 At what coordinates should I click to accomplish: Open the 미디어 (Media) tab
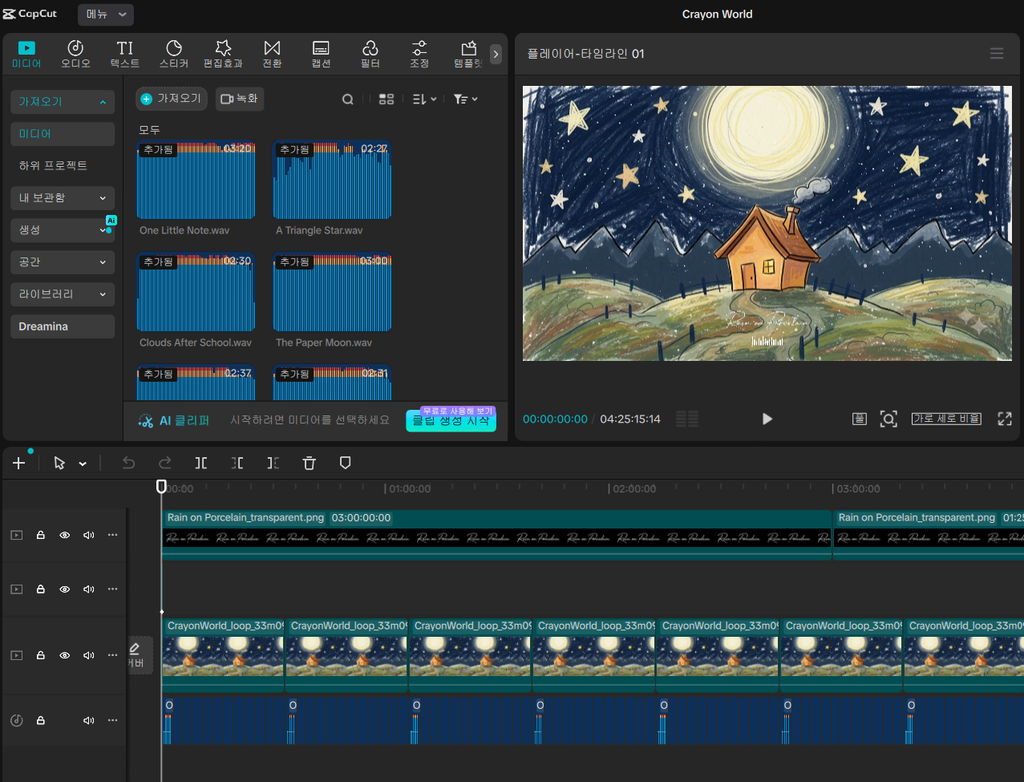click(26, 54)
